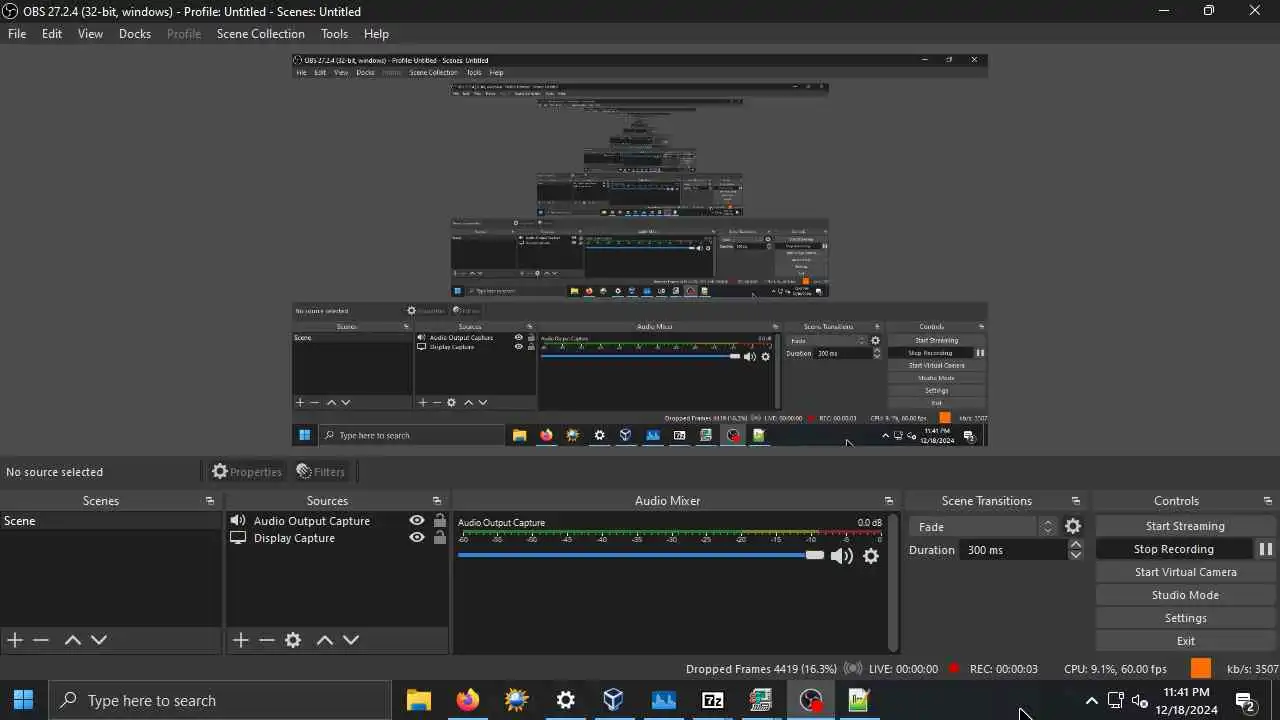Decrease transition duration with down arrow
This screenshot has height=720, width=1280.
coord(1076,555)
